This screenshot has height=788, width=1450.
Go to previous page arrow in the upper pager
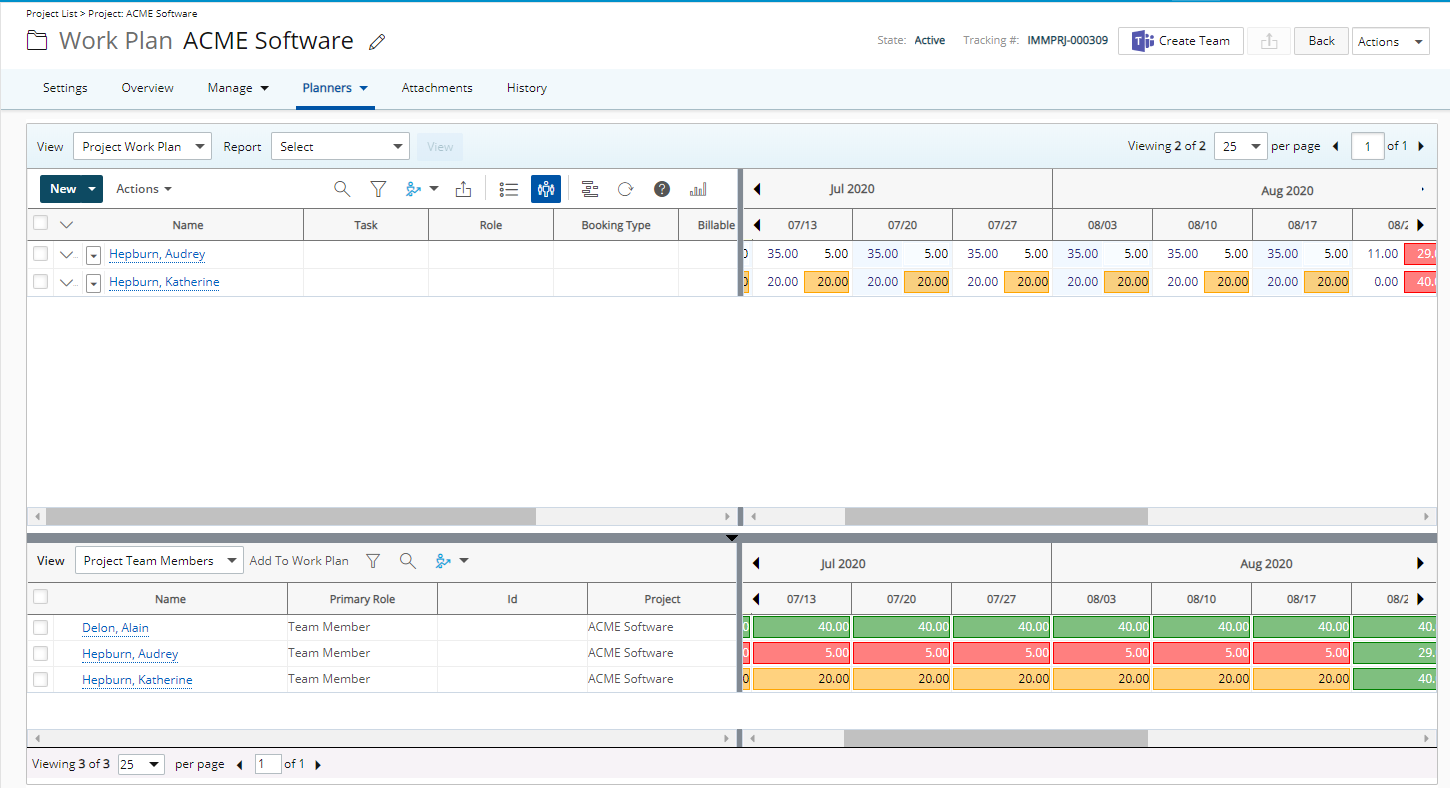coord(1335,146)
